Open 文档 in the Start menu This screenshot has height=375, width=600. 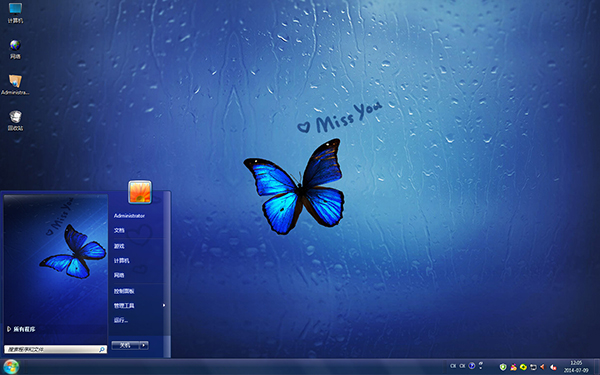coord(119,230)
